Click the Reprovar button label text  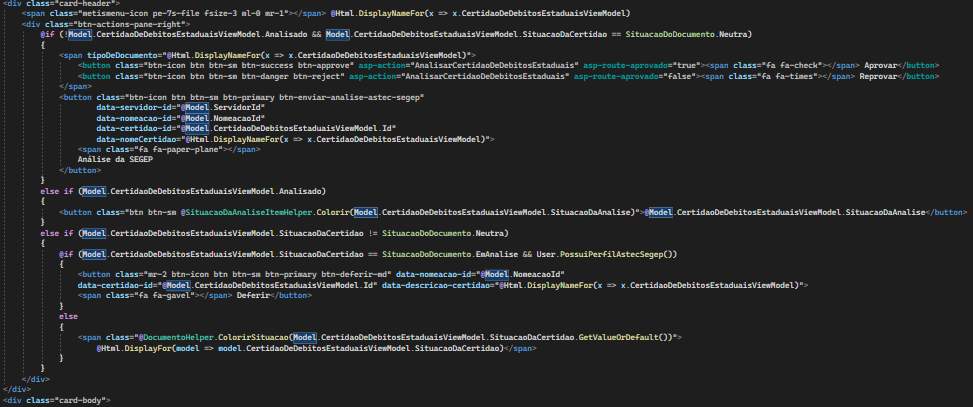[x=879, y=76]
